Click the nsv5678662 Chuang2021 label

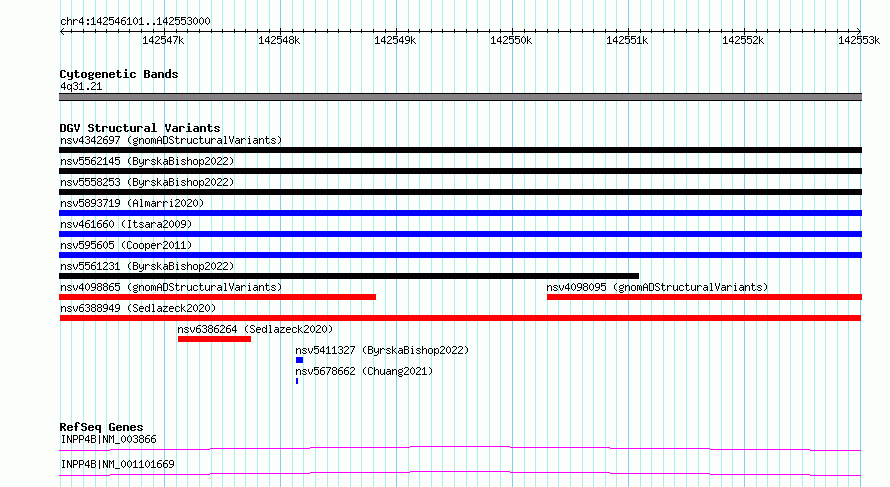point(364,371)
